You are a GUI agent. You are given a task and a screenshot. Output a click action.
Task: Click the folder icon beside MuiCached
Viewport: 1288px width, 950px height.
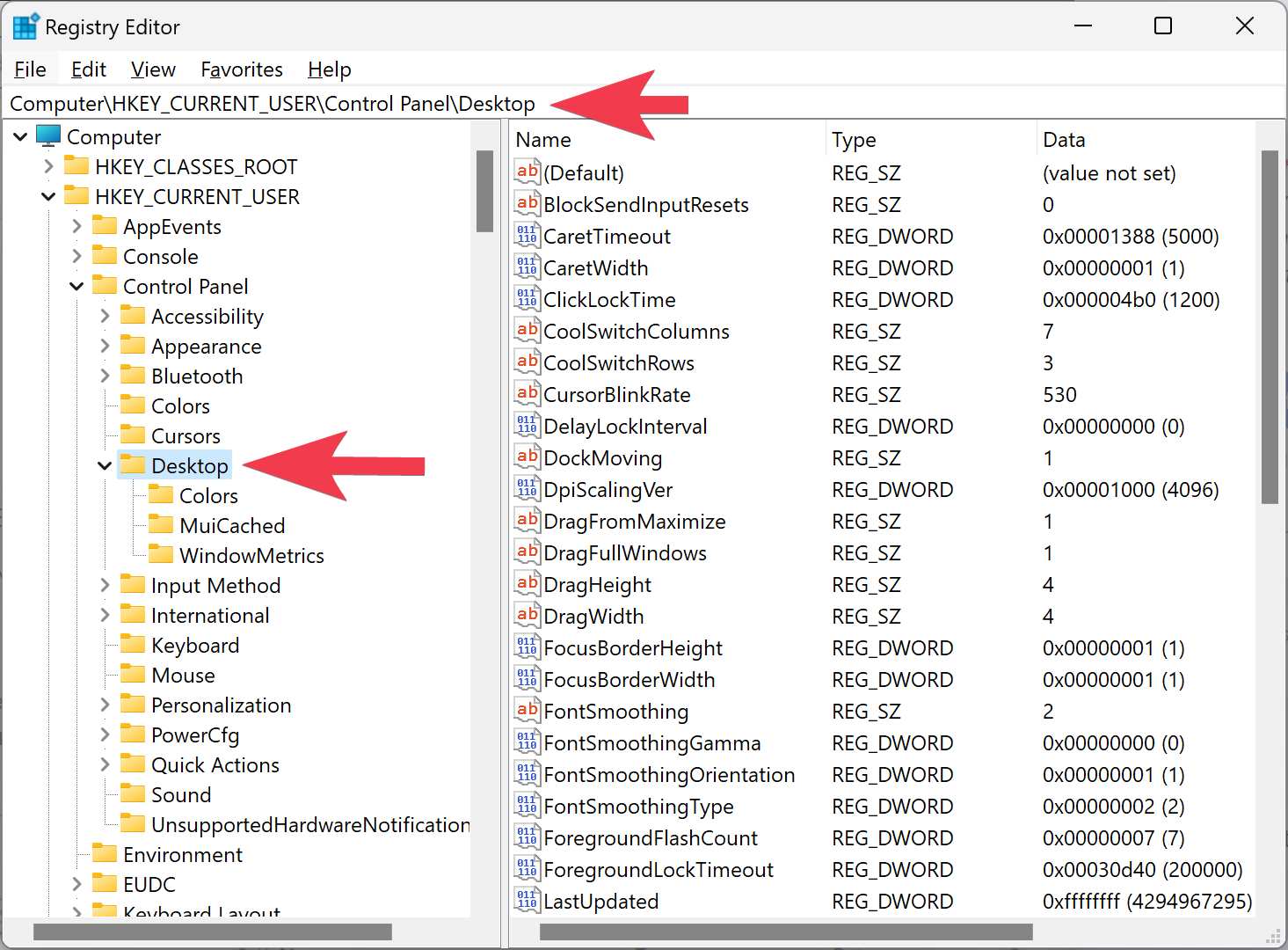(161, 524)
